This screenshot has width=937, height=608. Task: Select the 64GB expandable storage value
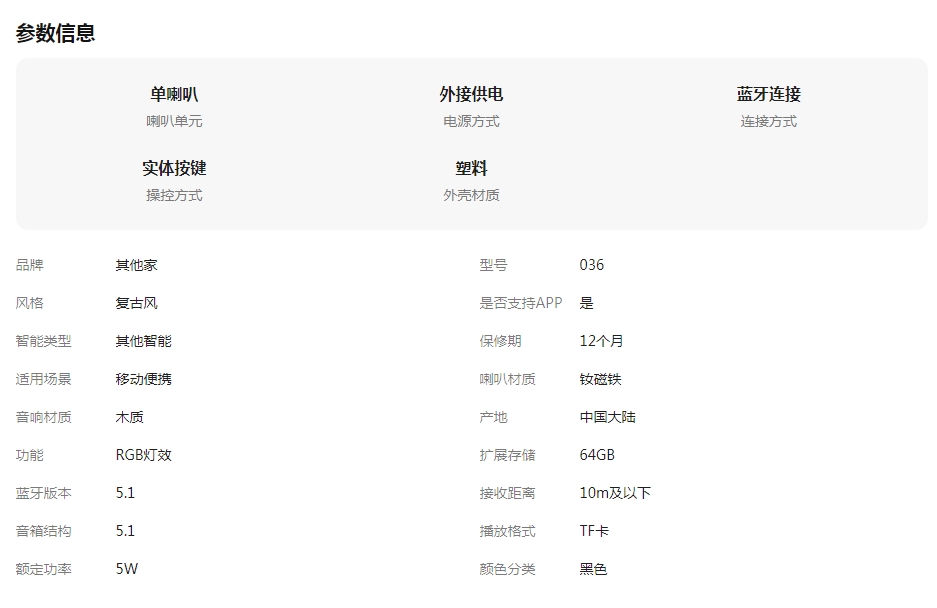[597, 455]
